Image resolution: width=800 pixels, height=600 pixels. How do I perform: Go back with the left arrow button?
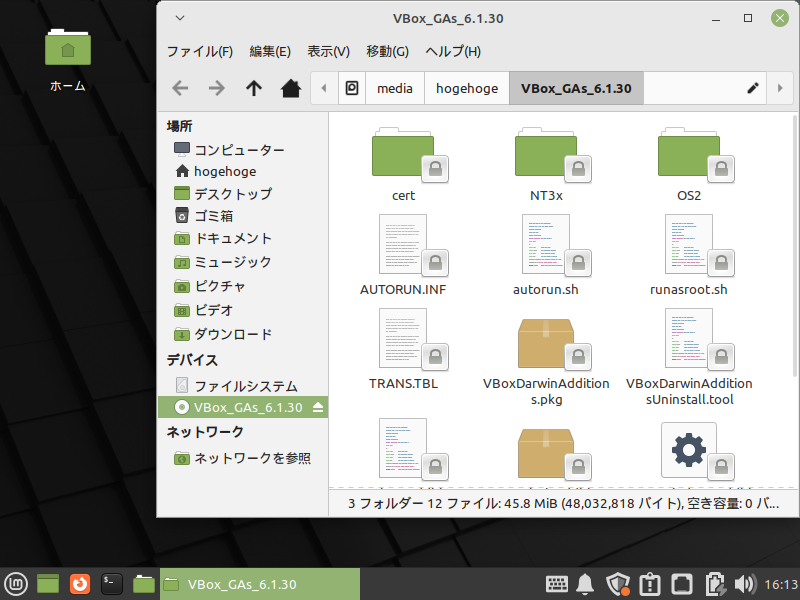click(180, 88)
